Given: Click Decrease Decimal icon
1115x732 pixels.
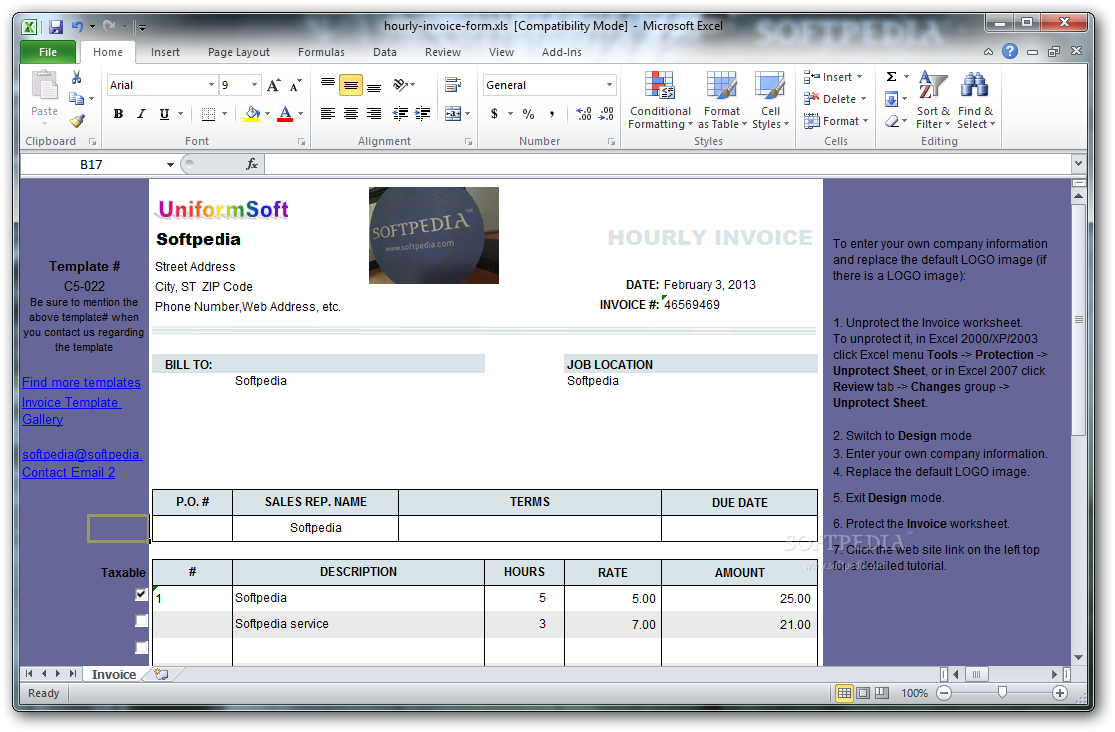Looking at the screenshot, I should tap(607, 114).
